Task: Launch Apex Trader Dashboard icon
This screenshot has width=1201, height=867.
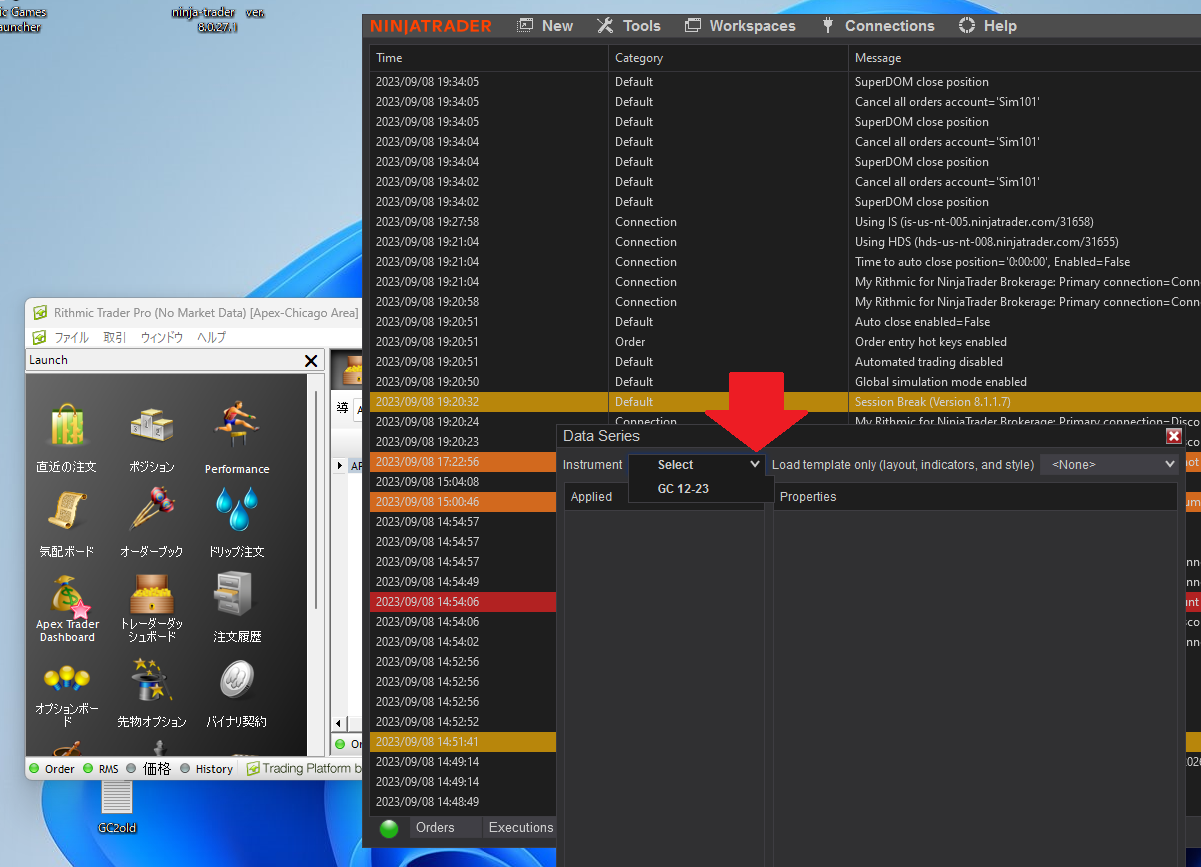Action: pyautogui.click(x=67, y=609)
